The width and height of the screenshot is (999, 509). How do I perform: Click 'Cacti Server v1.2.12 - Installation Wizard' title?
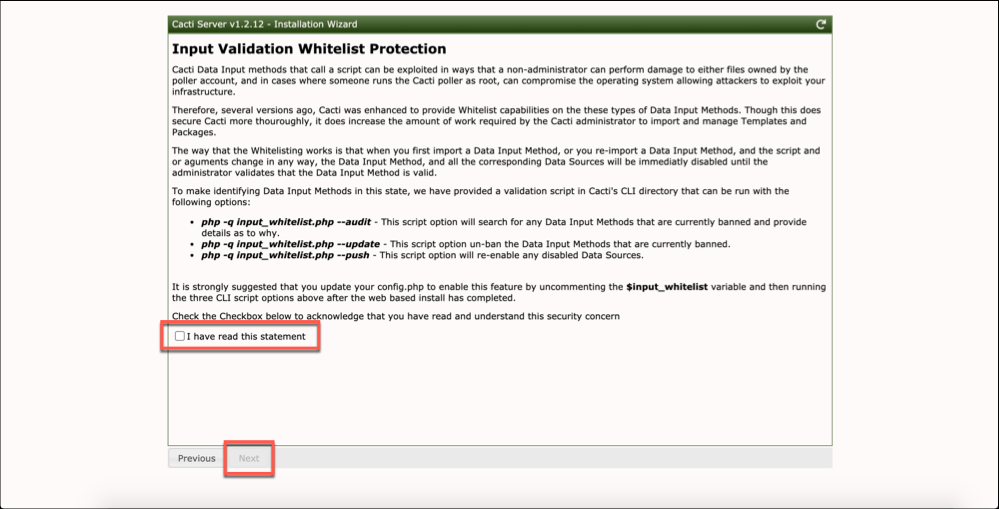(x=264, y=24)
